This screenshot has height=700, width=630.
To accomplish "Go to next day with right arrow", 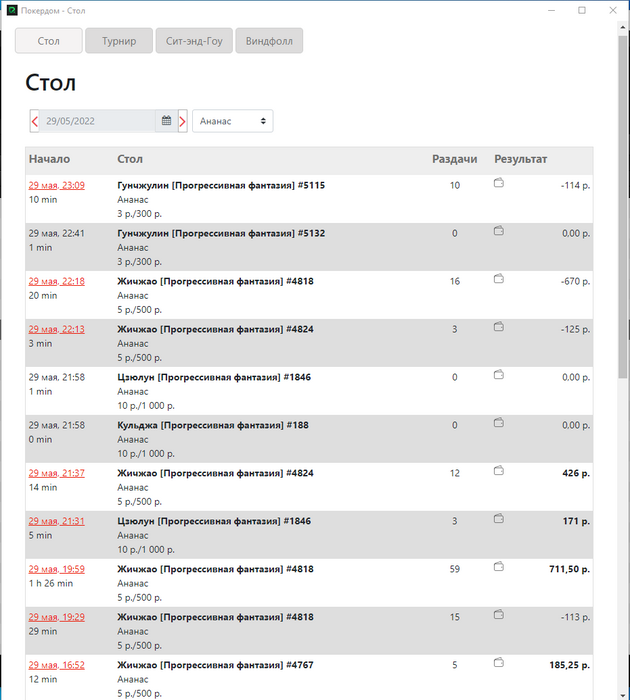I will pos(182,121).
